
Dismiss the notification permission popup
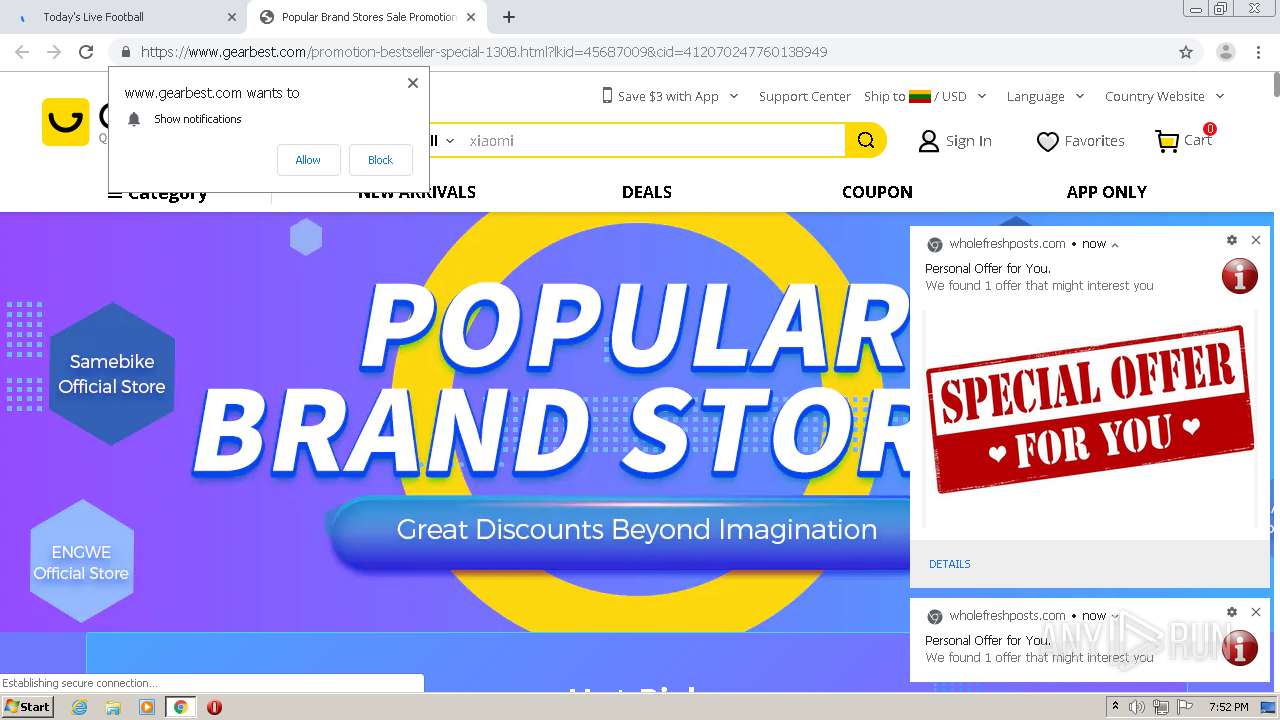(x=413, y=83)
